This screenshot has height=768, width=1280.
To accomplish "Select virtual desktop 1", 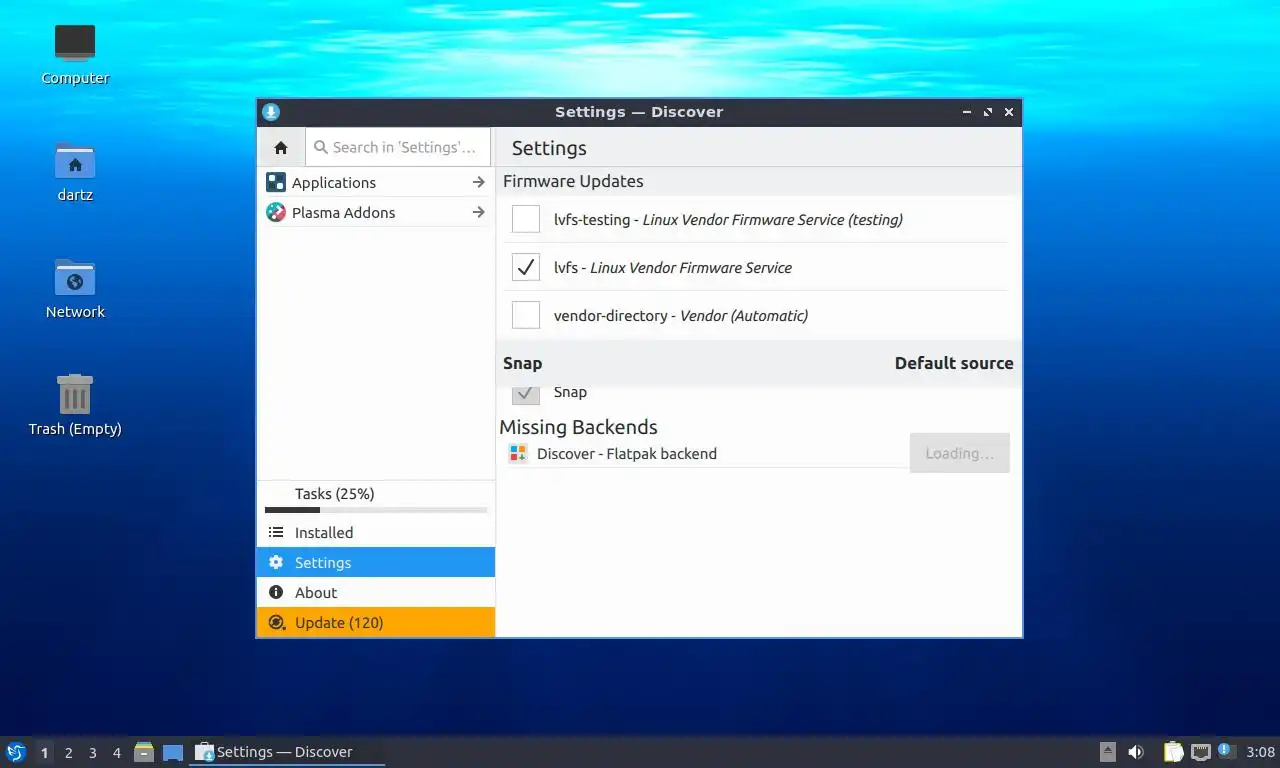I will pyautogui.click(x=44, y=753).
